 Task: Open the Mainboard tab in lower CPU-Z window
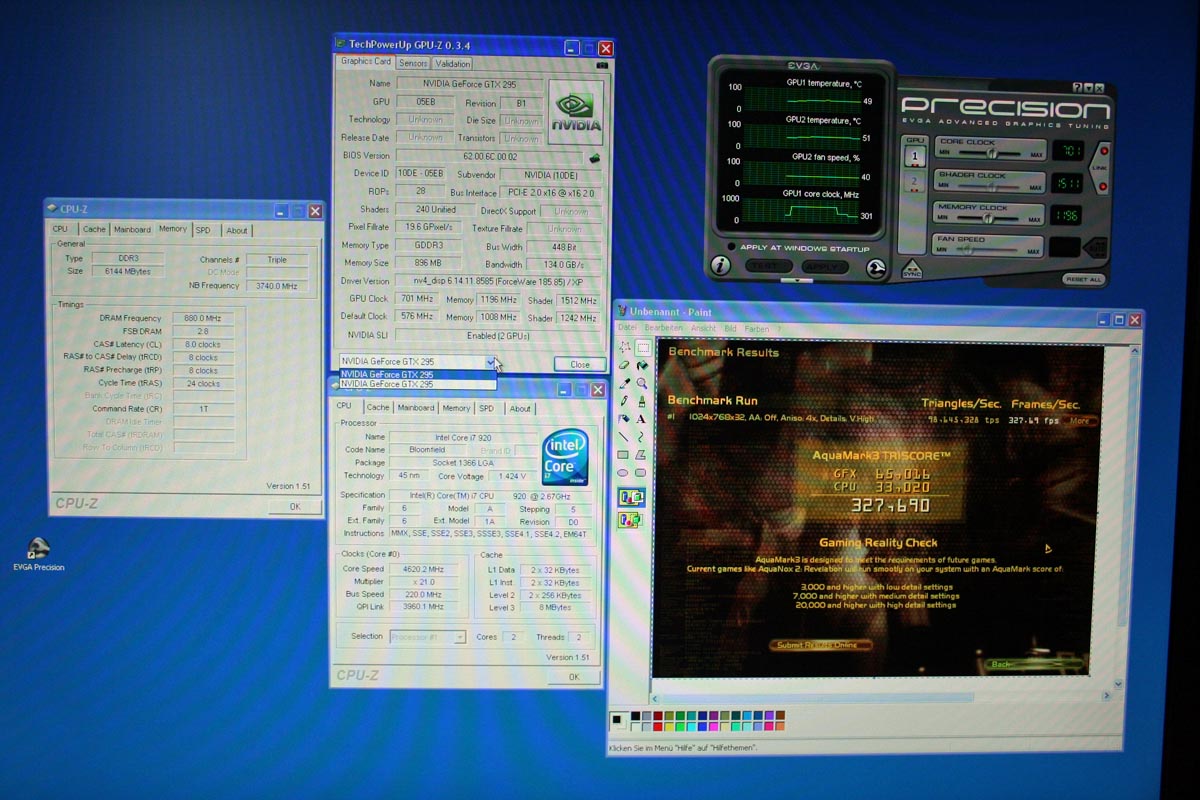pos(416,408)
